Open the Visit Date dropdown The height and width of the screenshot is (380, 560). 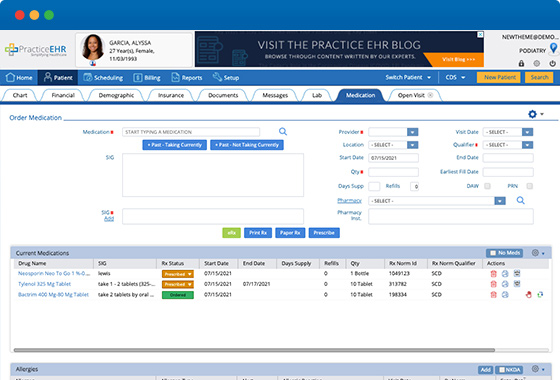tap(528, 132)
